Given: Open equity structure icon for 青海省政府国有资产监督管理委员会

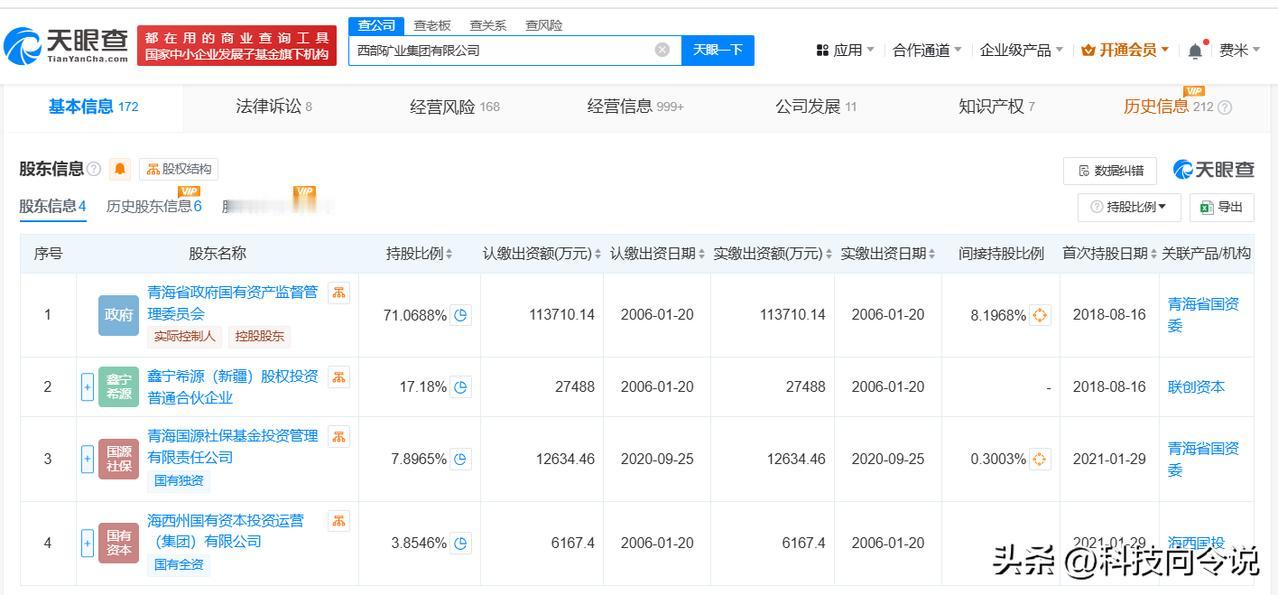Looking at the screenshot, I should click(339, 292).
